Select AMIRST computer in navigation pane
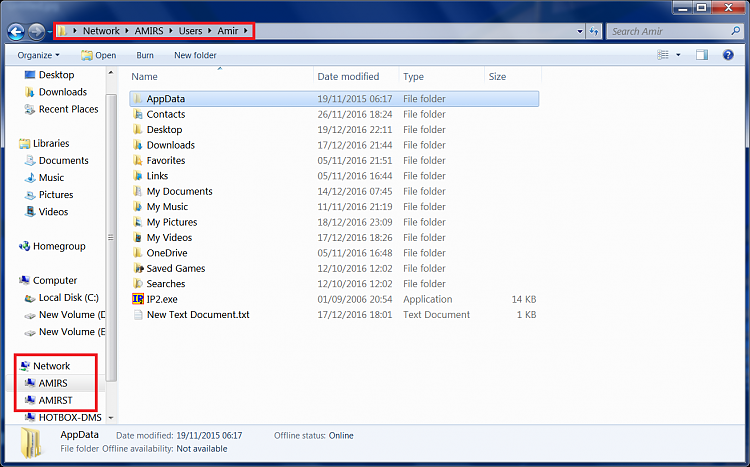Image resolution: width=750 pixels, height=467 pixels. point(55,400)
